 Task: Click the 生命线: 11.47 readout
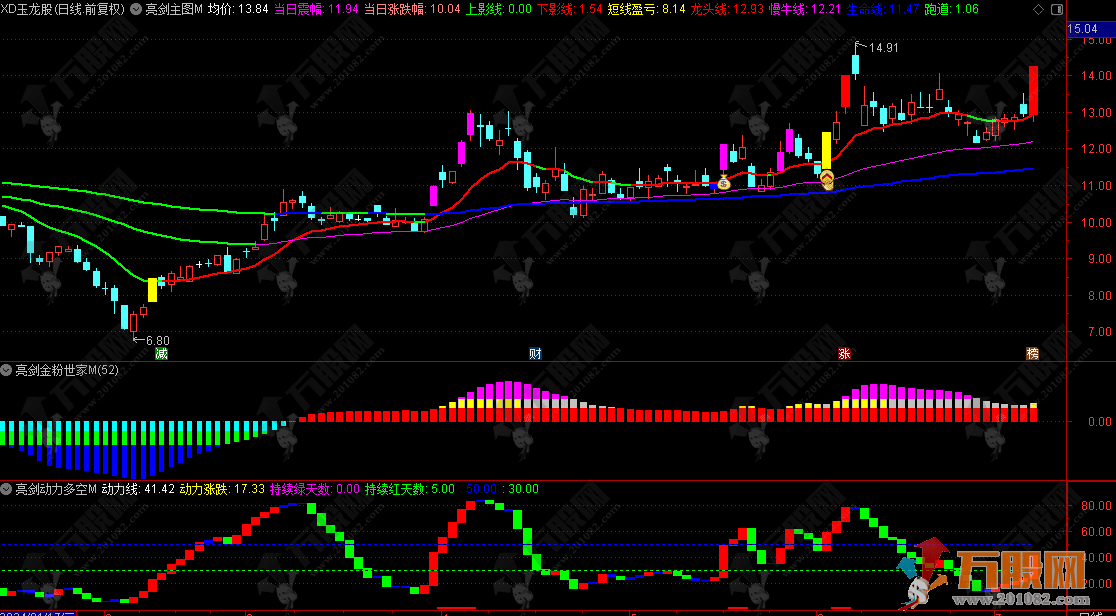coord(881,9)
